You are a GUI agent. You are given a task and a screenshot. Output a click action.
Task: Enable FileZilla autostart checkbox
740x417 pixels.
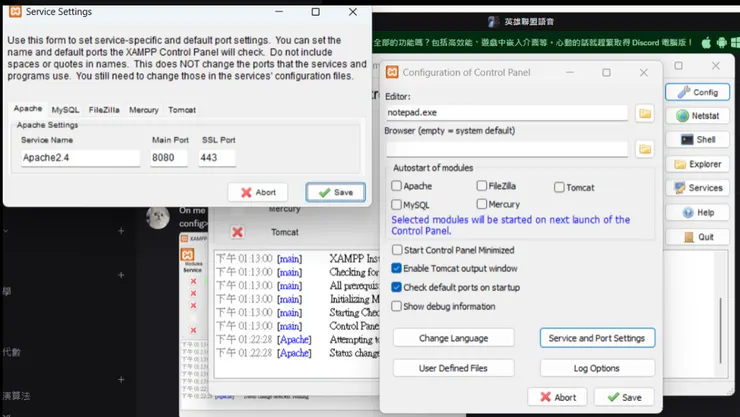pos(481,186)
